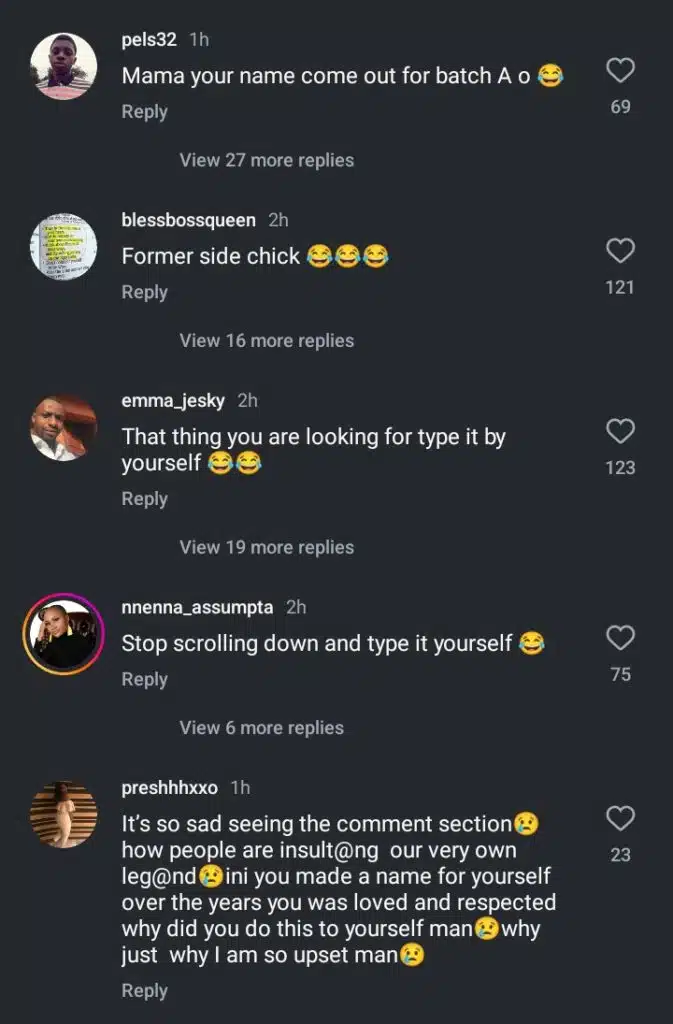Show the 16 more replies
The width and height of the screenshot is (673, 1024).
pyautogui.click(x=266, y=341)
